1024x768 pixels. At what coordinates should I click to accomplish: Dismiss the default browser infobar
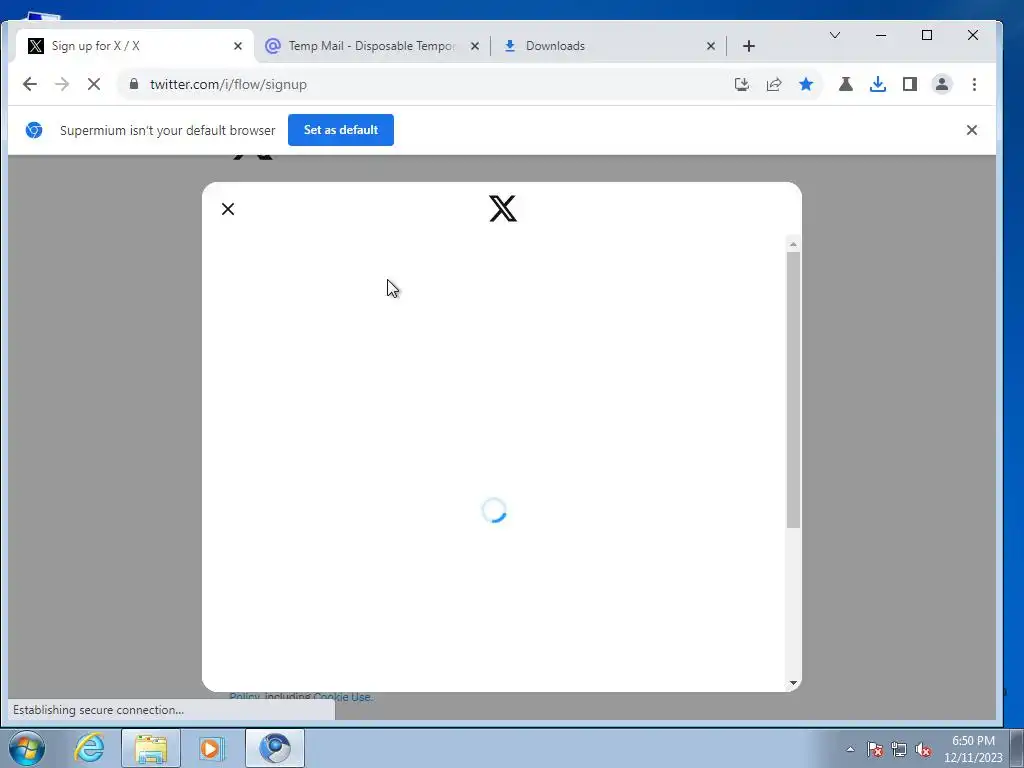point(972,130)
